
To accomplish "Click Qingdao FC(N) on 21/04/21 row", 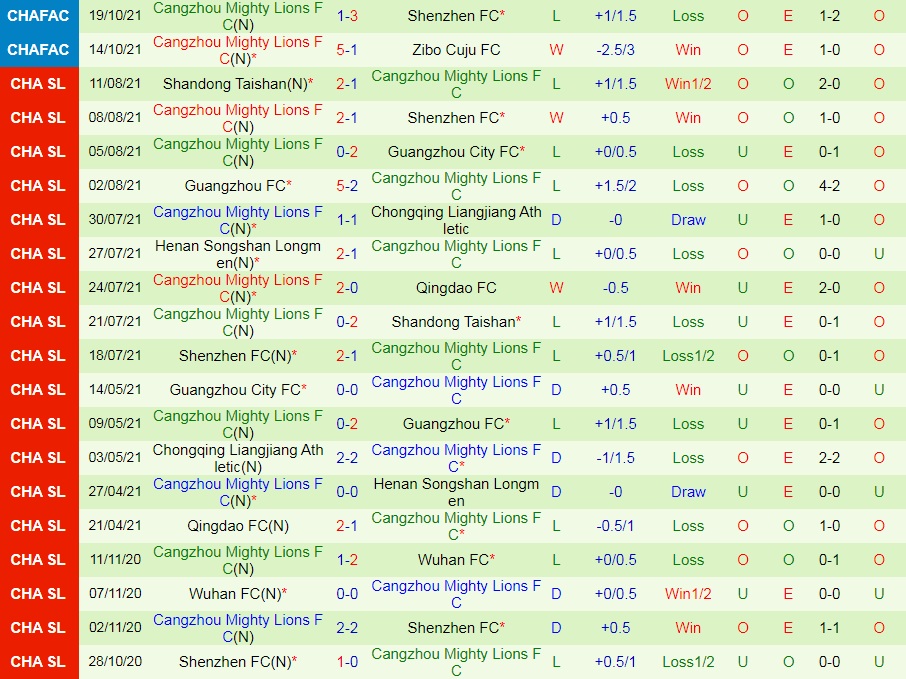I will [237, 526].
